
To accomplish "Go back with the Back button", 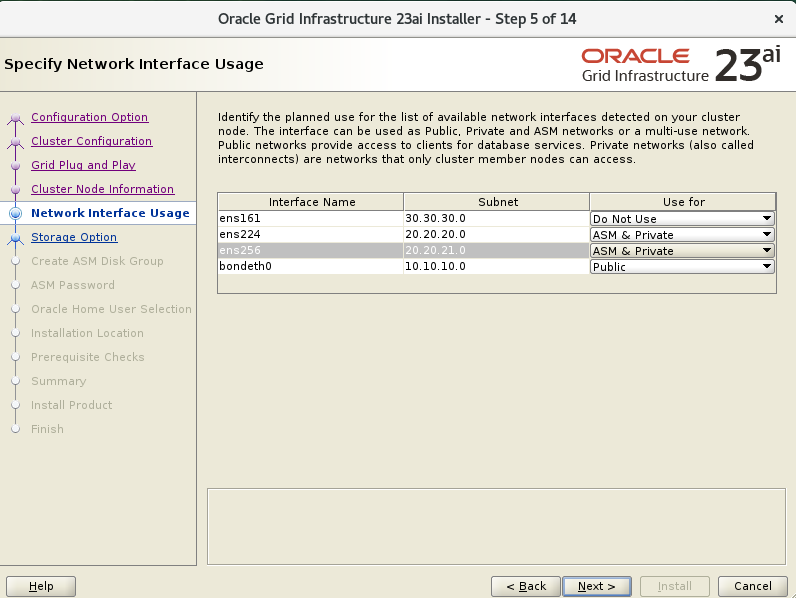I will pos(526,586).
